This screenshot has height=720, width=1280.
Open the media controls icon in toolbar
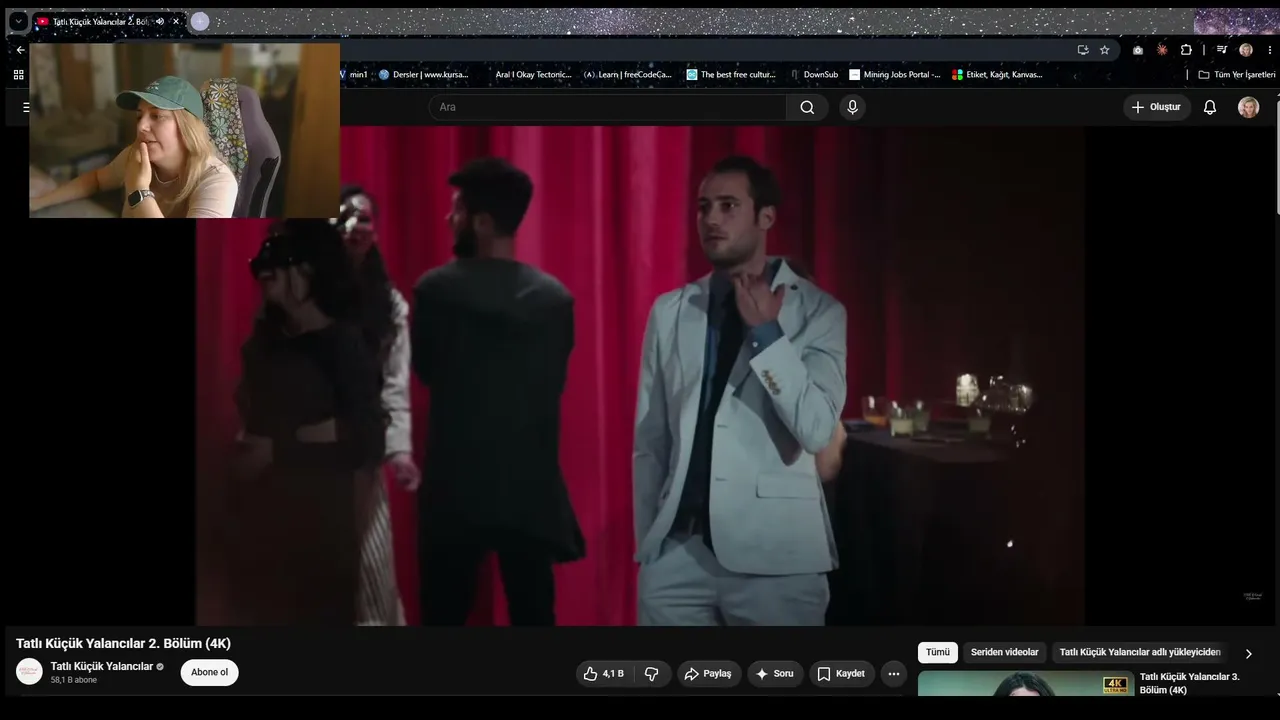click(1222, 50)
